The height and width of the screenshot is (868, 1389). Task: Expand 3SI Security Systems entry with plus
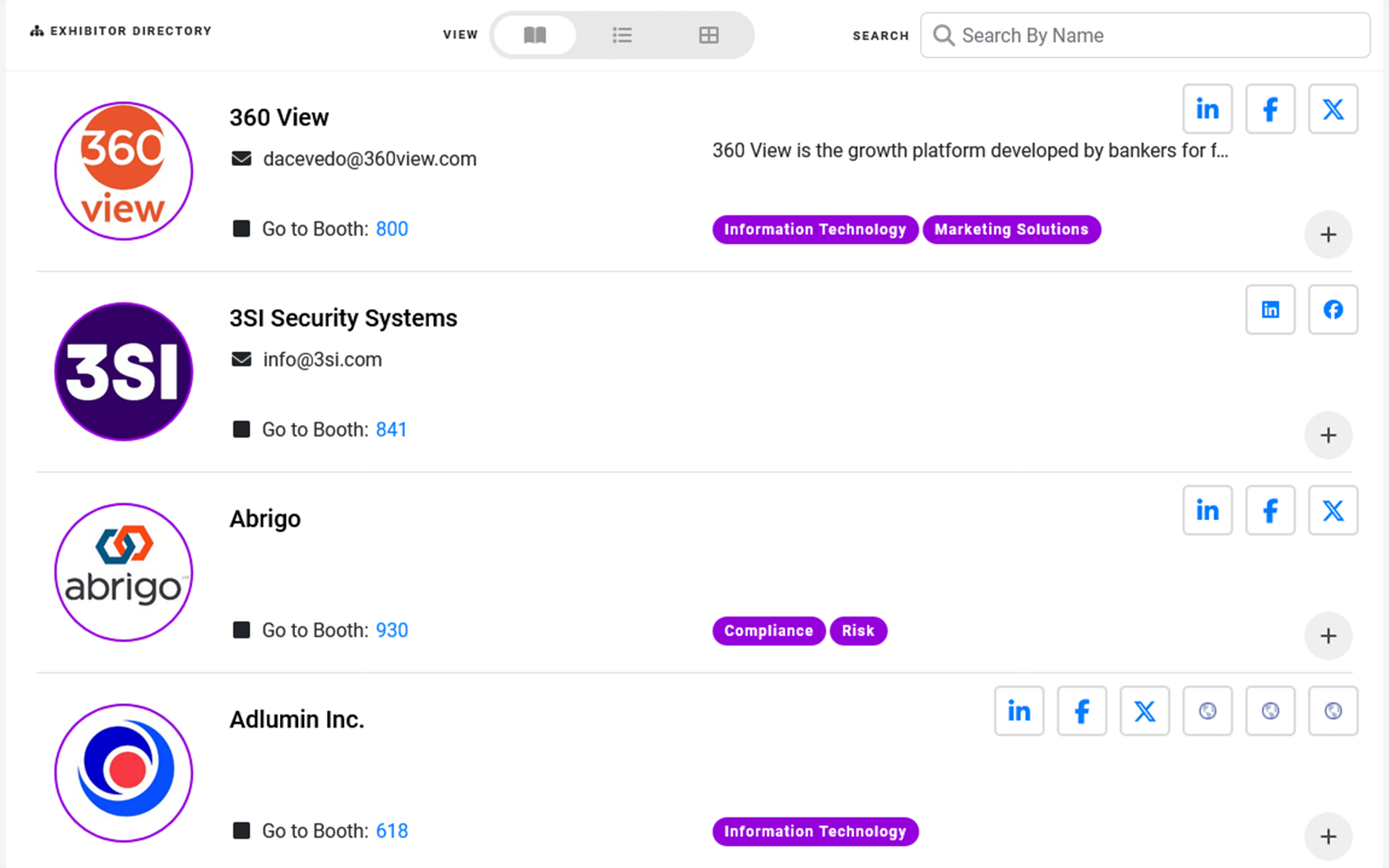coord(1327,435)
